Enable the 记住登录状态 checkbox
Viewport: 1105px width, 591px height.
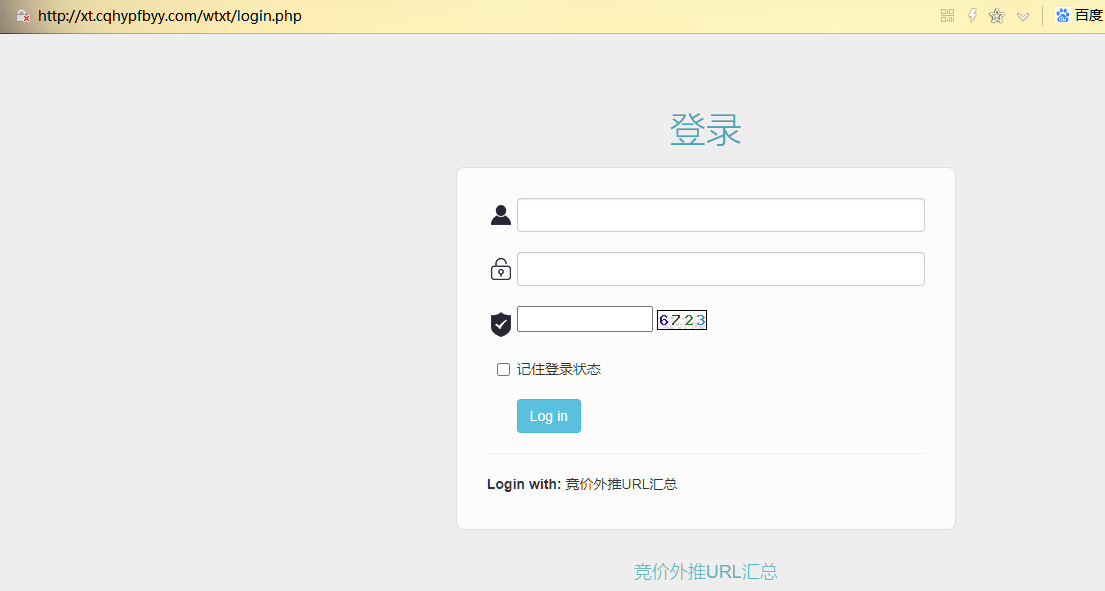pyautogui.click(x=503, y=370)
